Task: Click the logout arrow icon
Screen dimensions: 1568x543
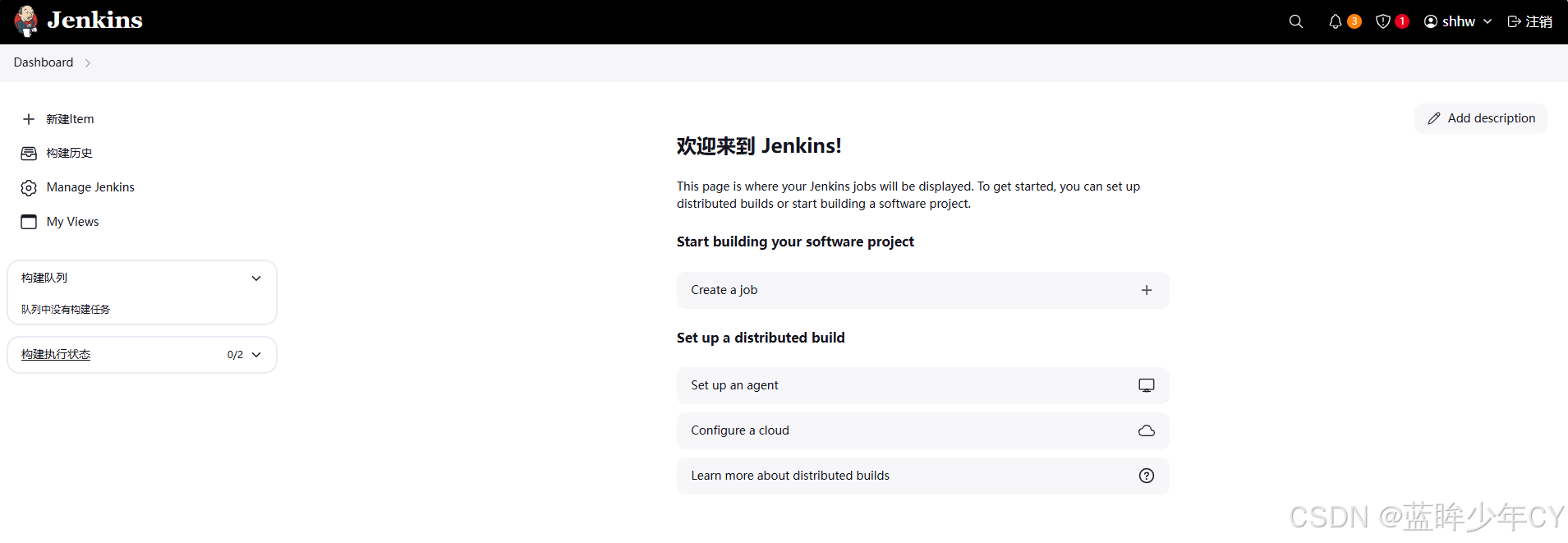Action: point(1515,21)
